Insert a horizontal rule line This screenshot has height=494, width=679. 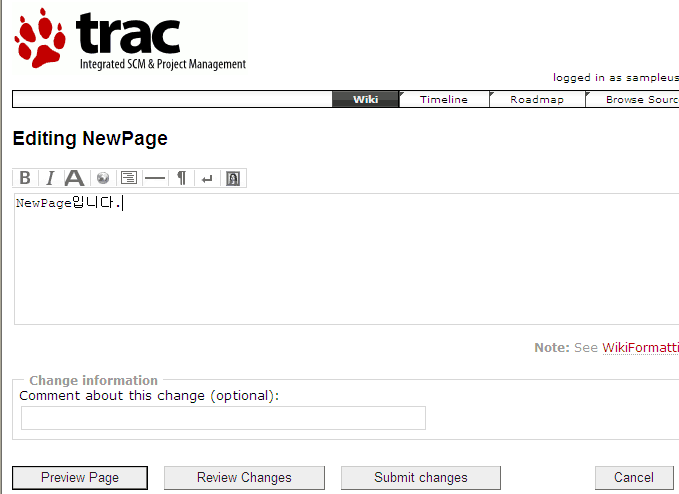tap(154, 178)
